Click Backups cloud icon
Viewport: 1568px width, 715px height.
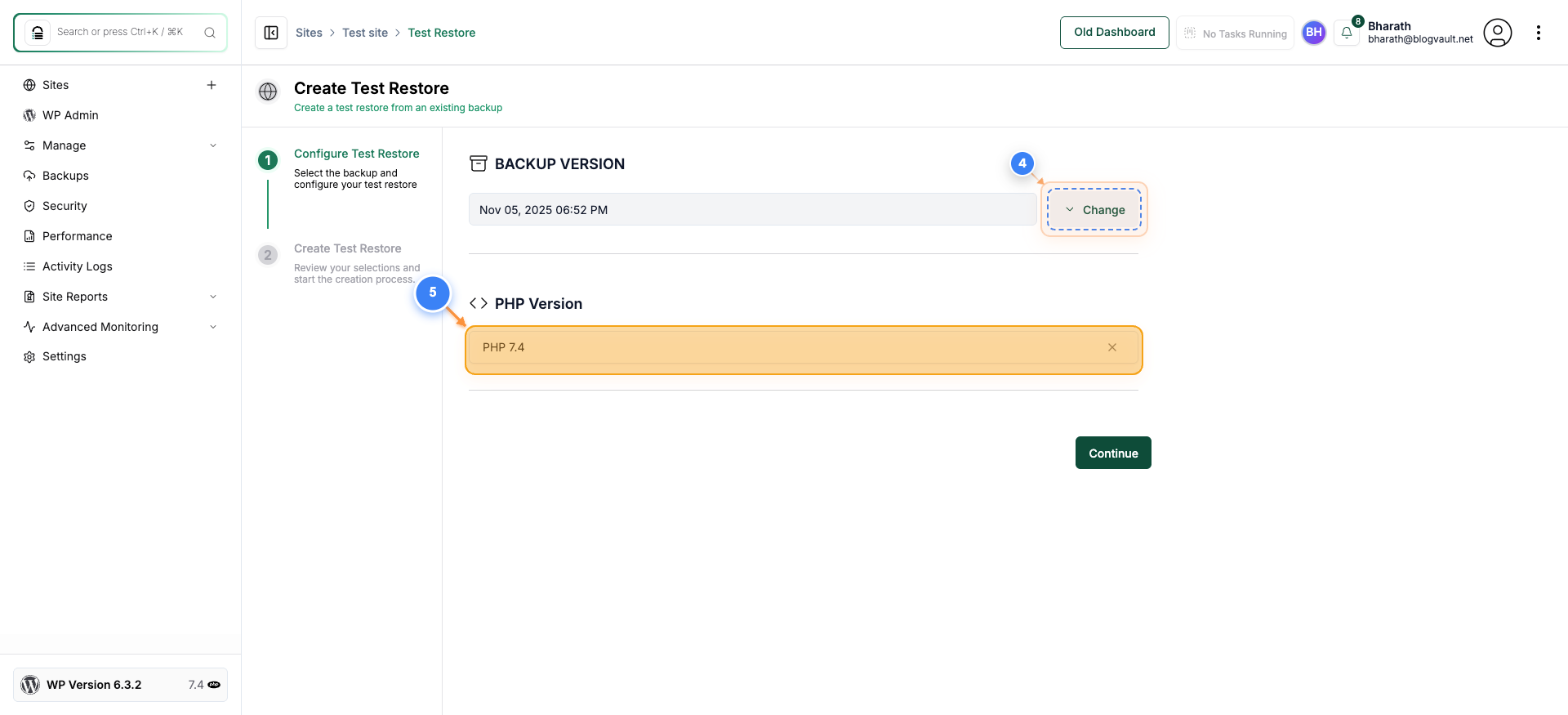tap(29, 176)
